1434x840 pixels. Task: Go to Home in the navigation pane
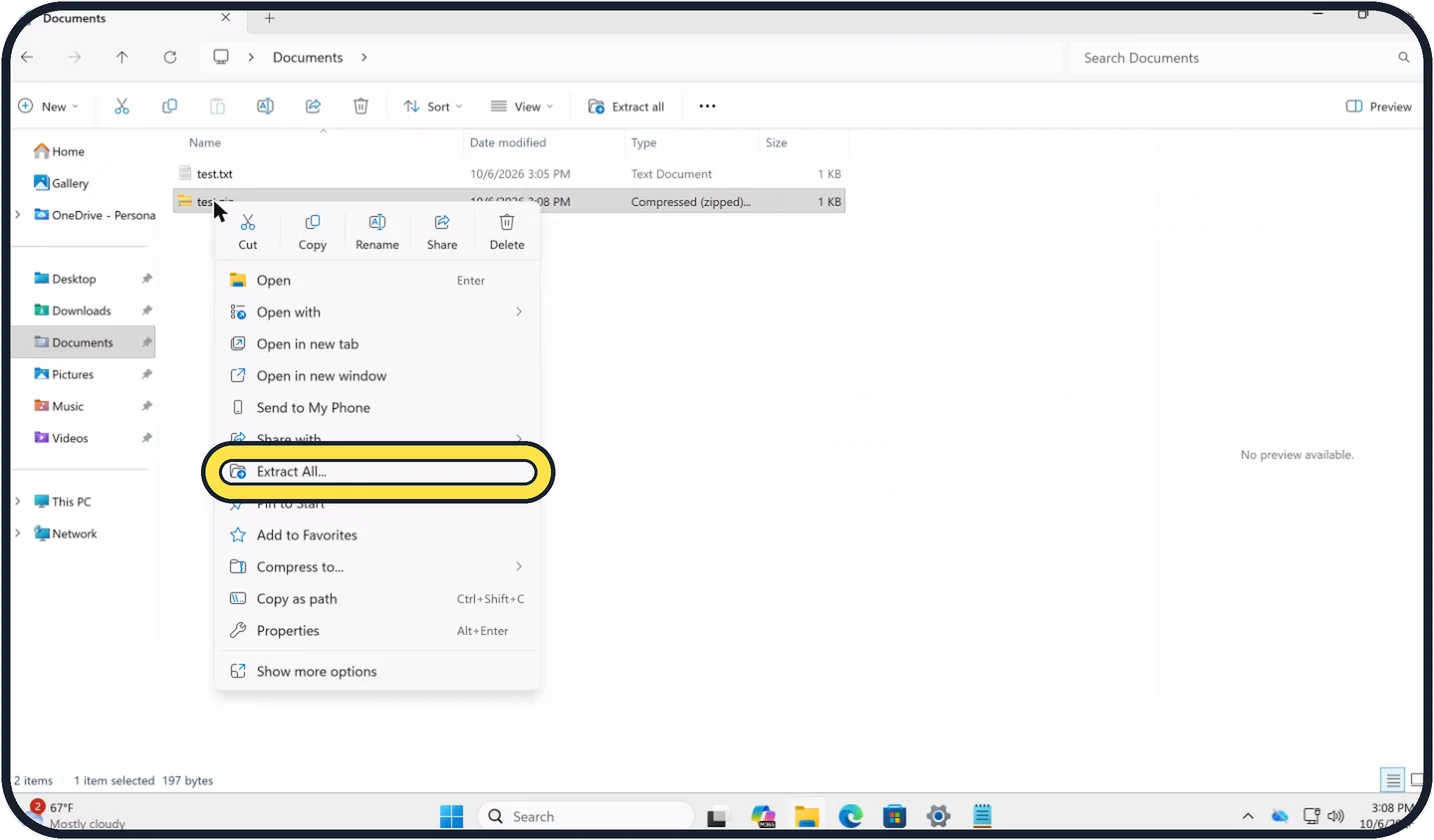(x=59, y=151)
